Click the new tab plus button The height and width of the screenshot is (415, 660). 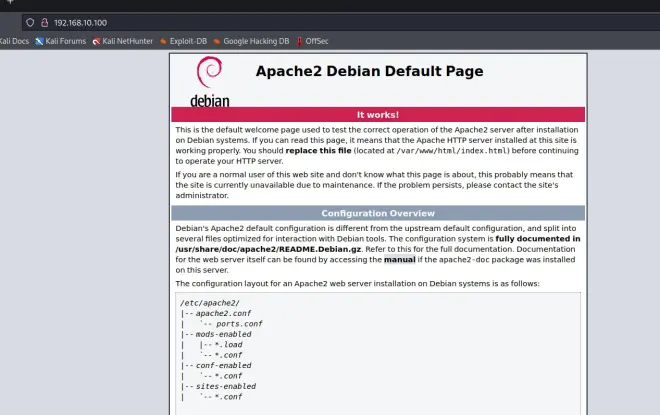pyautogui.click(x=10, y=2)
